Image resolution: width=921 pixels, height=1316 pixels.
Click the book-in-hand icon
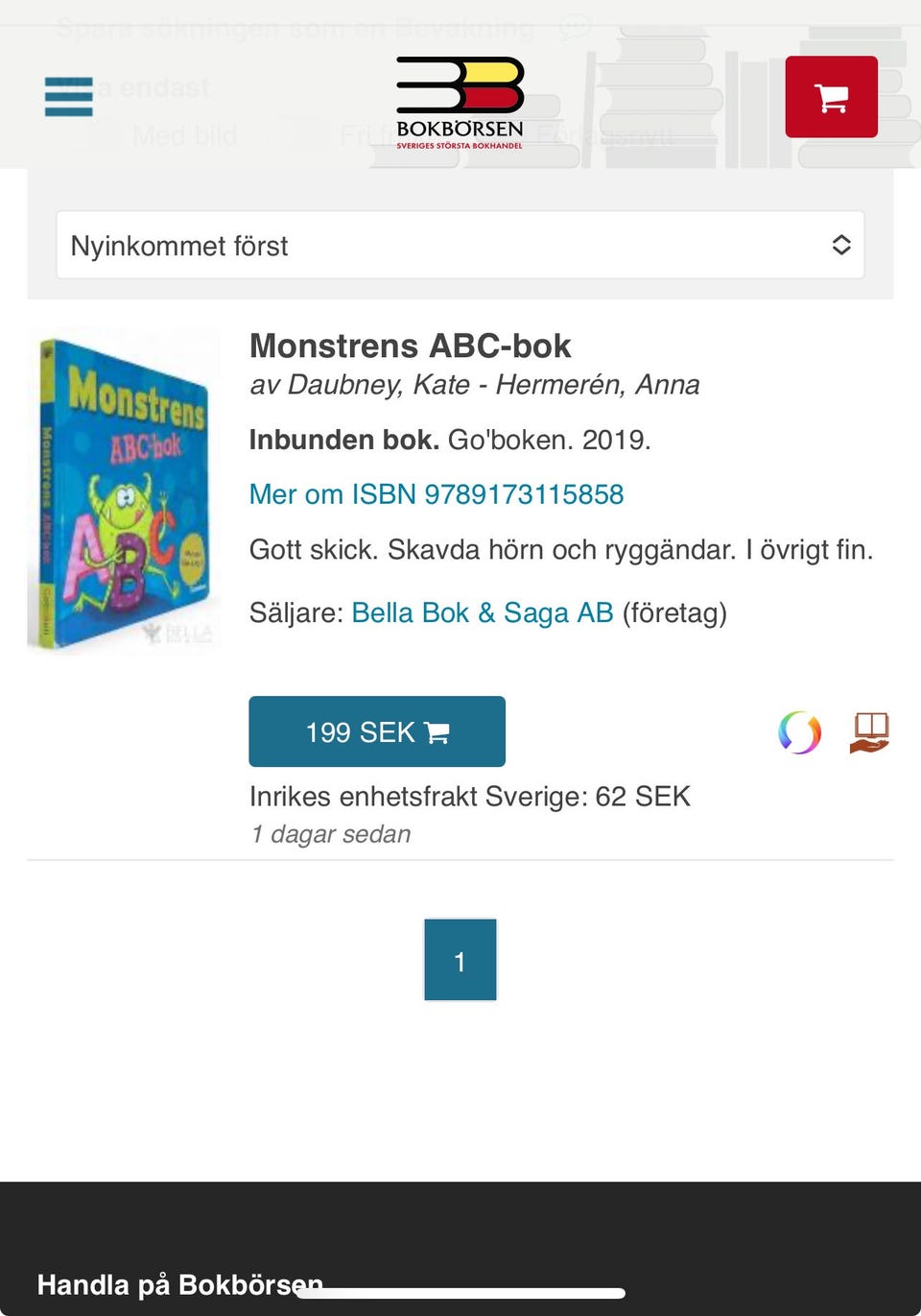(x=869, y=732)
